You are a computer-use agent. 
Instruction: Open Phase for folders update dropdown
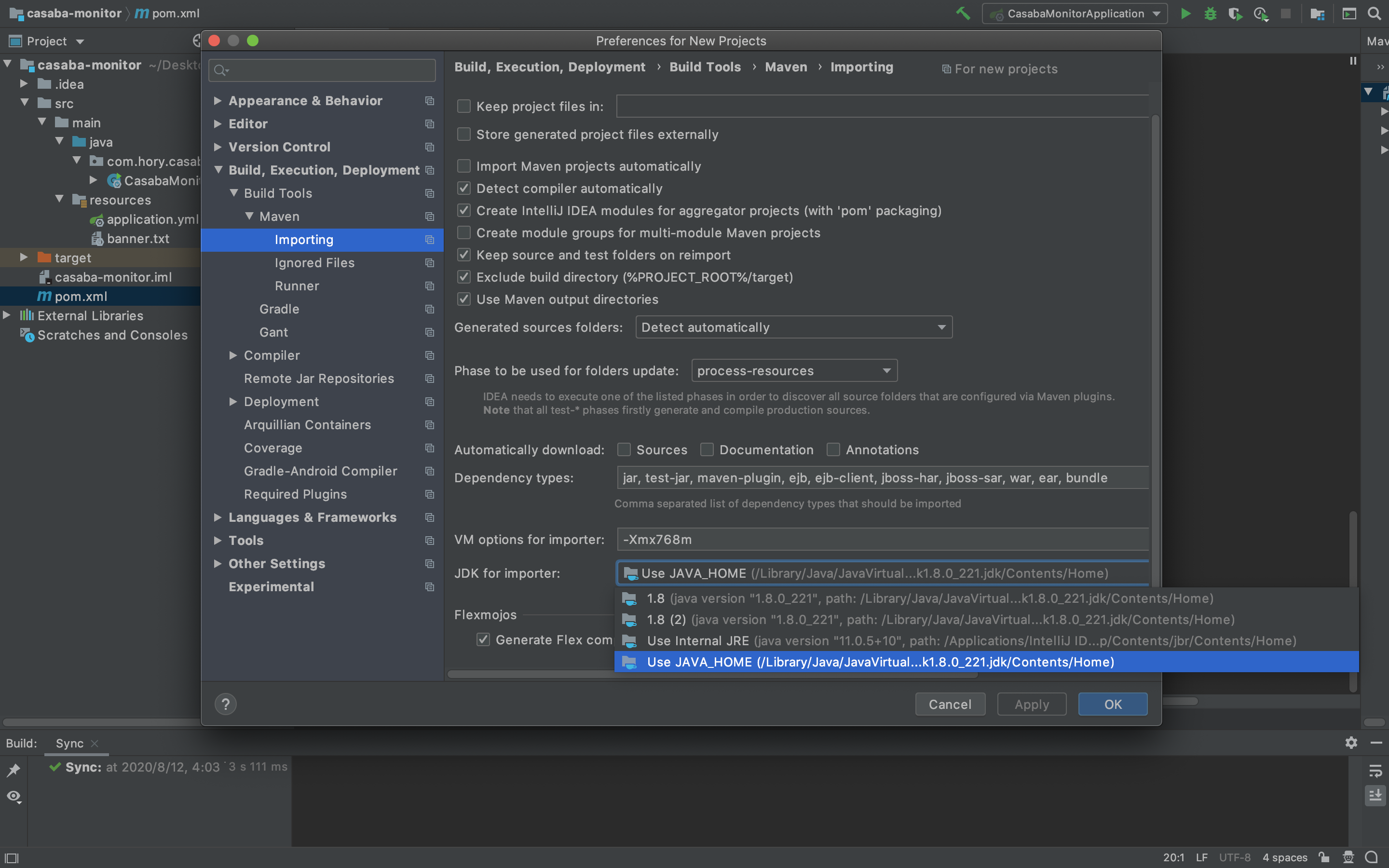click(794, 371)
